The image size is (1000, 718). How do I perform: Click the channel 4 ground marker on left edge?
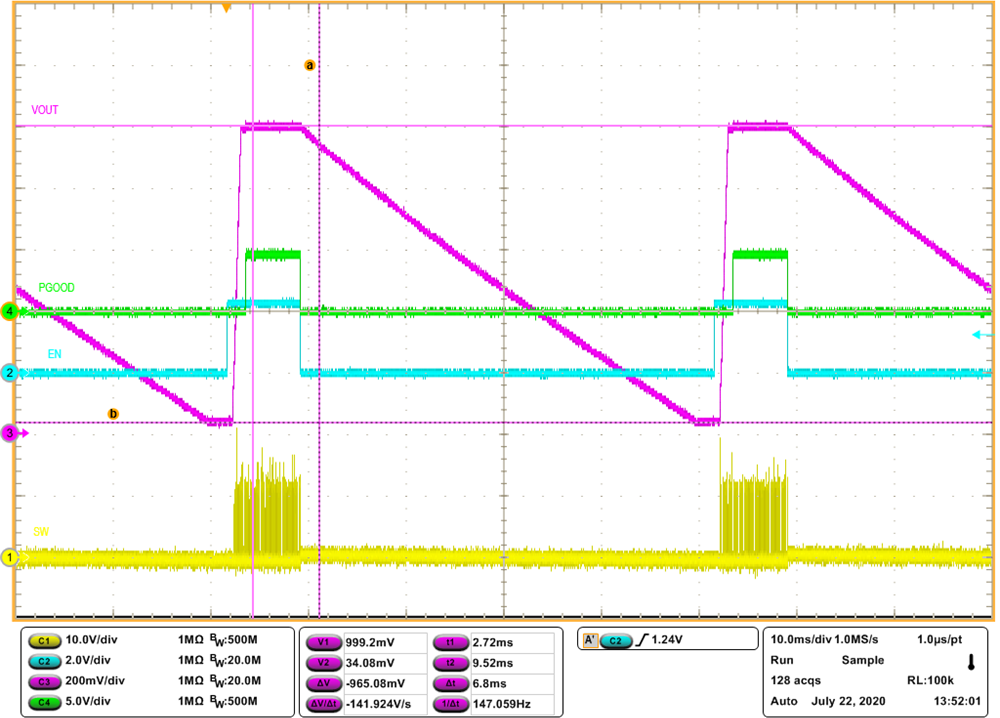(8, 311)
